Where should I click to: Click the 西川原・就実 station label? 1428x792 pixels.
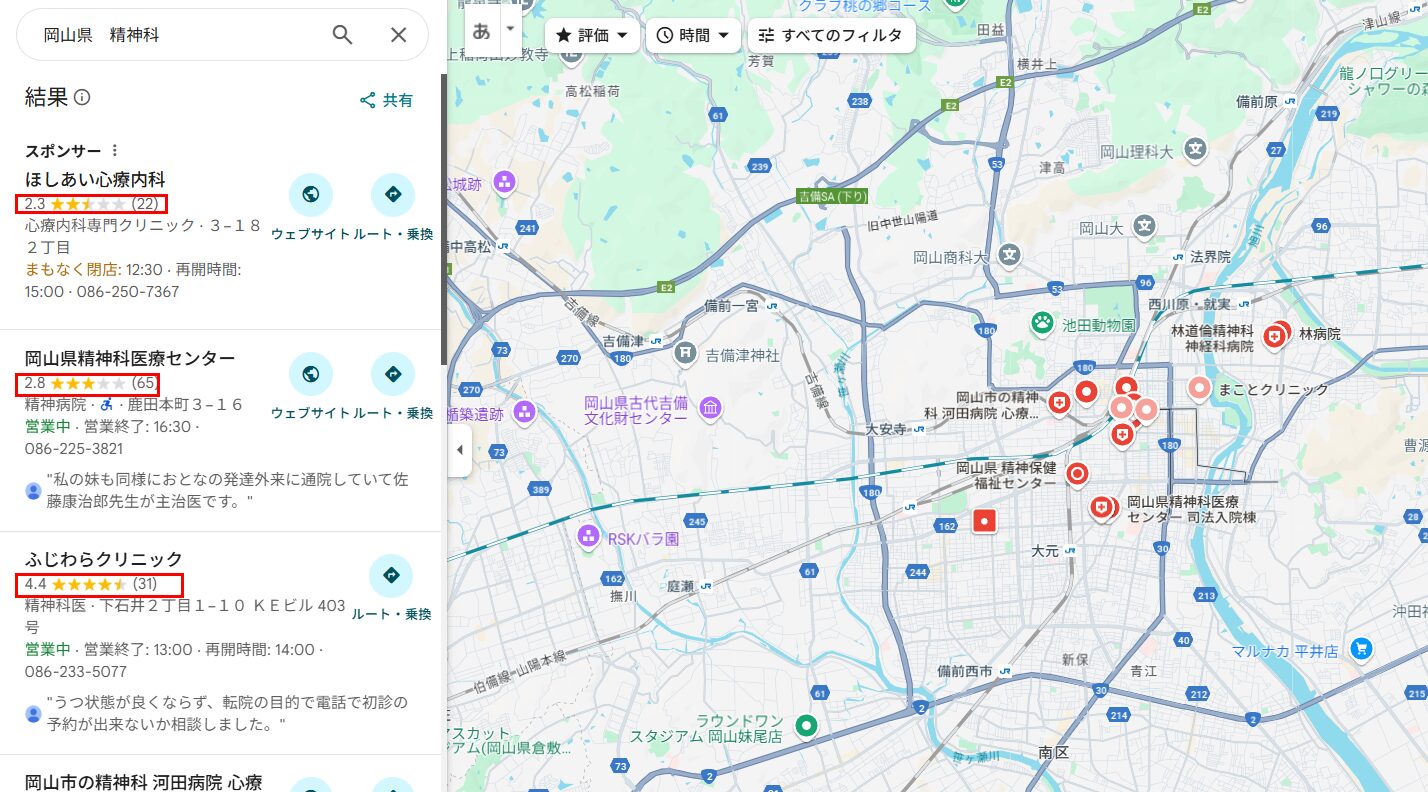[x=1188, y=303]
